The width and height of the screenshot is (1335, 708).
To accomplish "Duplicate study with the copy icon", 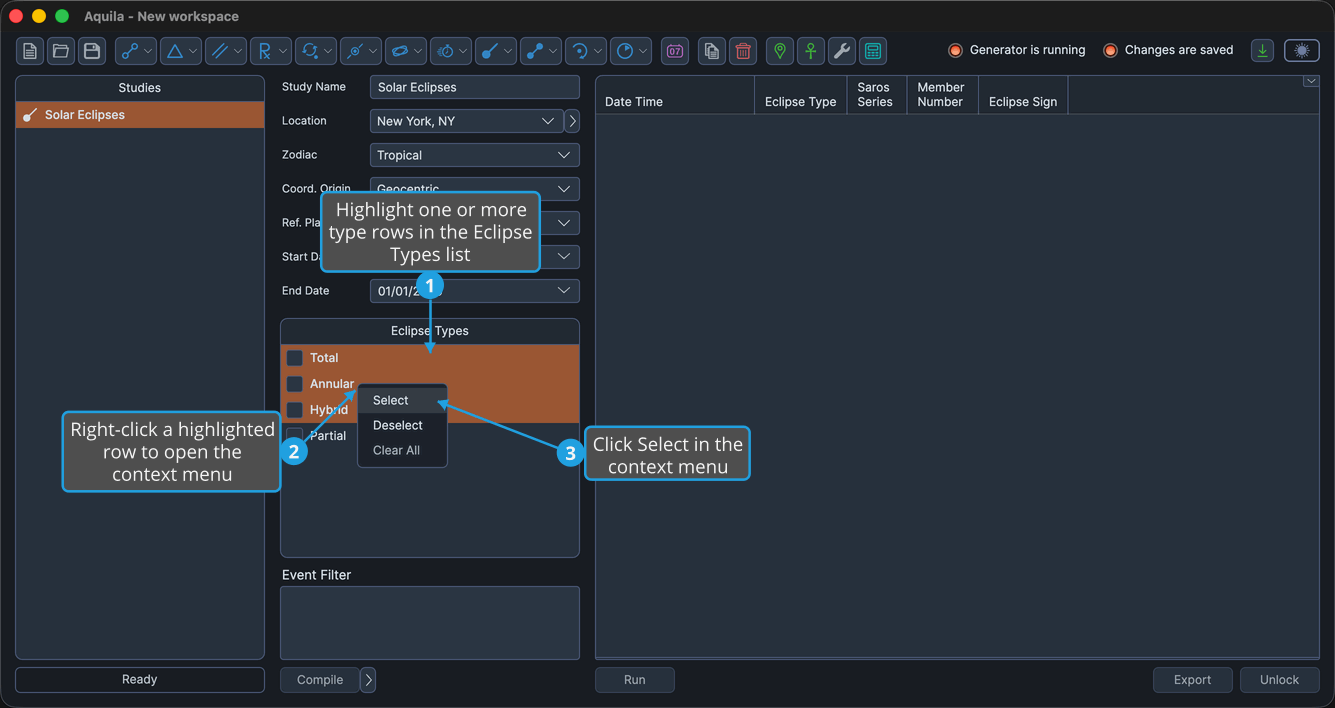I will (711, 51).
